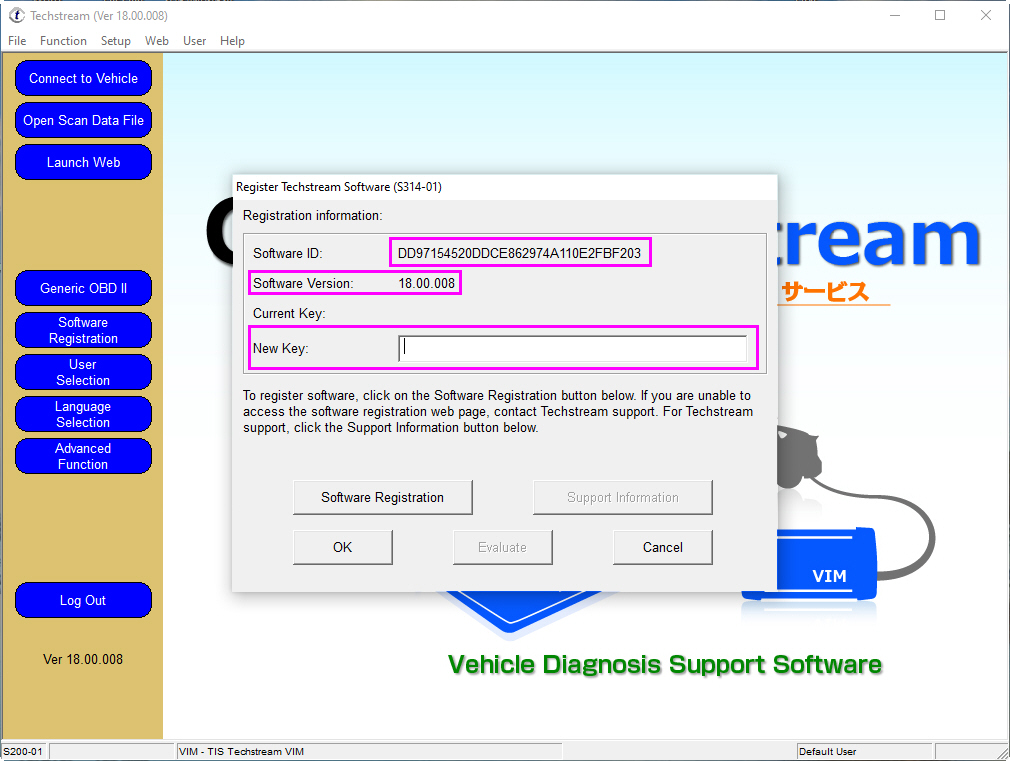Image resolution: width=1010 pixels, height=761 pixels.
Task: Cancel the registration dialog
Action: 663,547
